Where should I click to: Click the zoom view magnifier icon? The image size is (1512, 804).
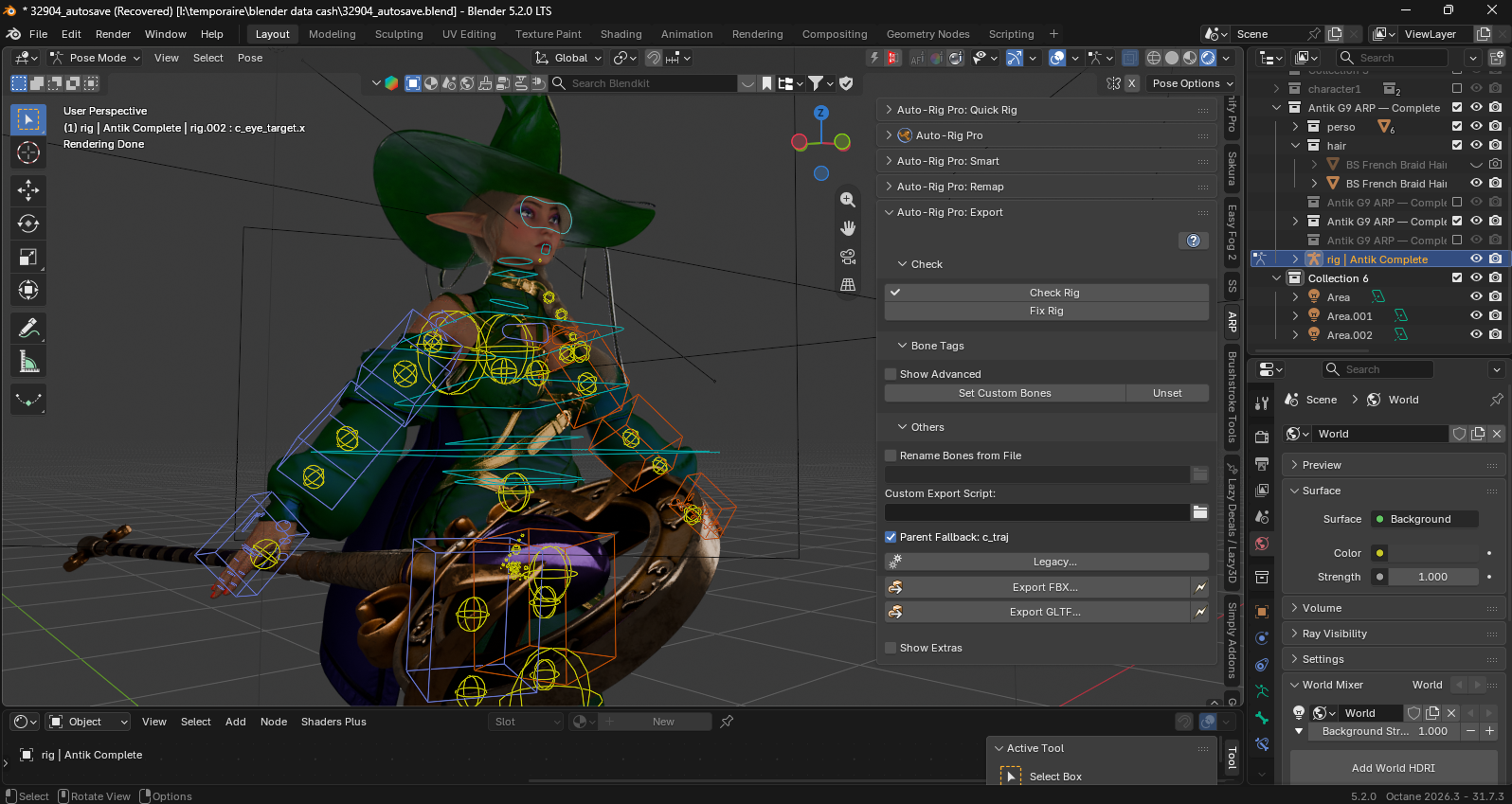[x=848, y=200]
